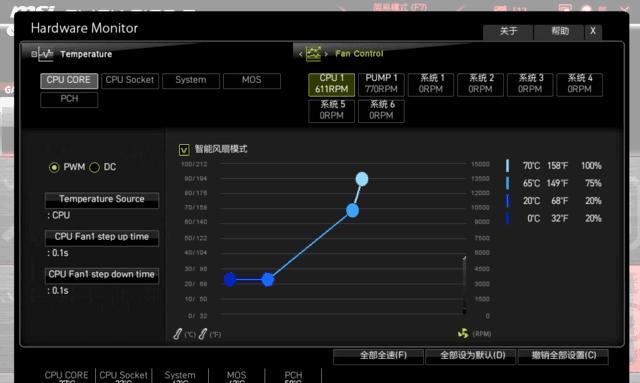640x383 pixels.
Task: Click CPU CORE reading in bottom bar
Action: tap(67, 376)
